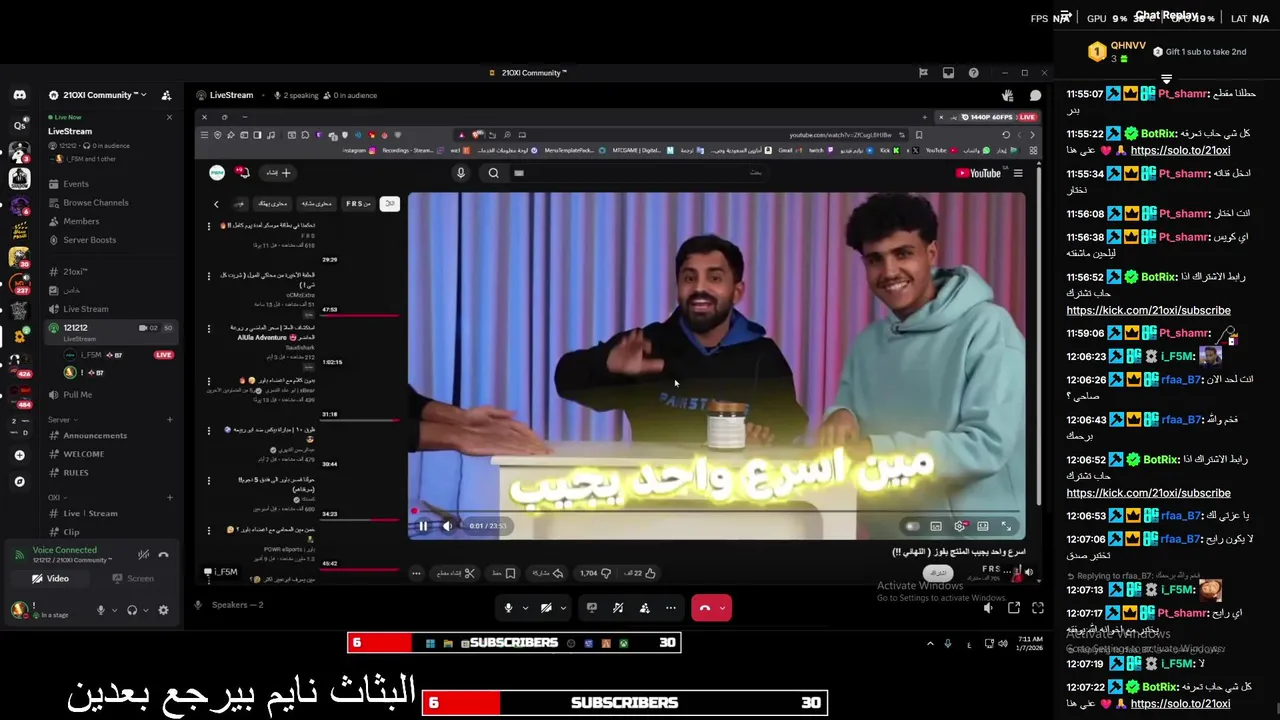Click the red disconnect phone button
Screen dimensions: 1280x720
pyautogui.click(x=705, y=608)
